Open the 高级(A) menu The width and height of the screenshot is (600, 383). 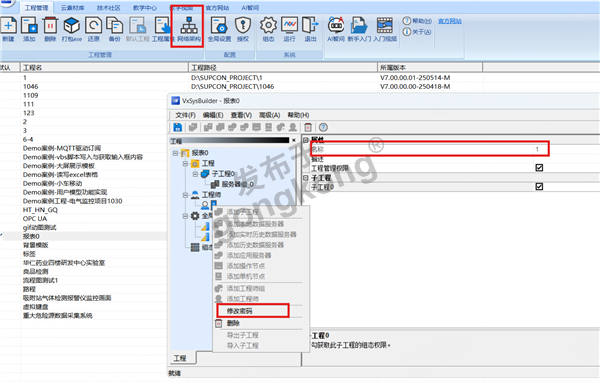coord(269,115)
